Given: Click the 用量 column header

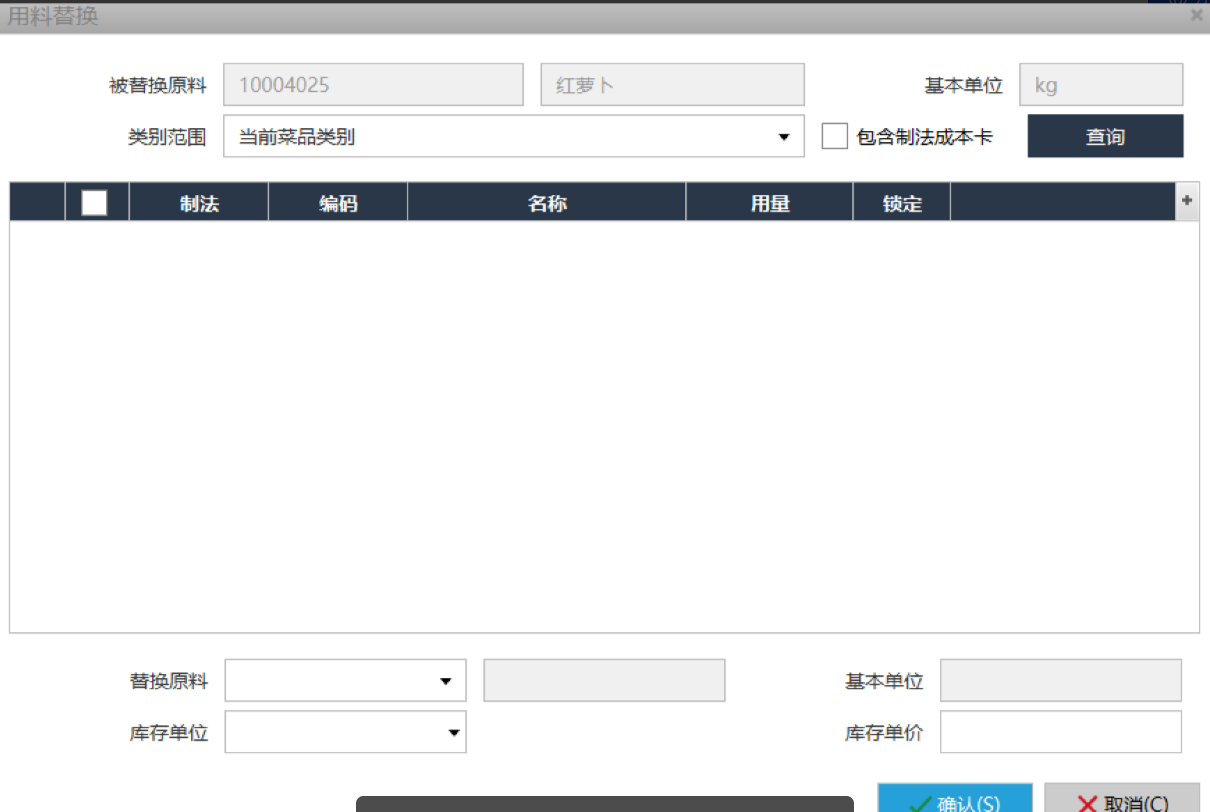Looking at the screenshot, I should [x=770, y=204].
